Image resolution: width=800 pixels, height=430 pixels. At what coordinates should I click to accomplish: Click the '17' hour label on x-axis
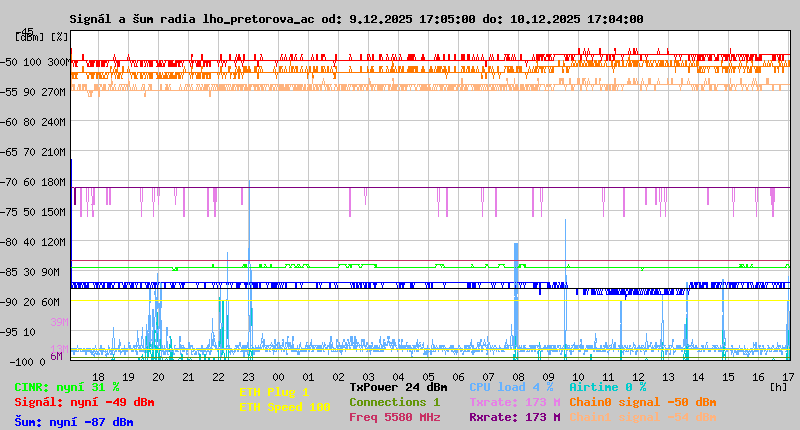788,377
